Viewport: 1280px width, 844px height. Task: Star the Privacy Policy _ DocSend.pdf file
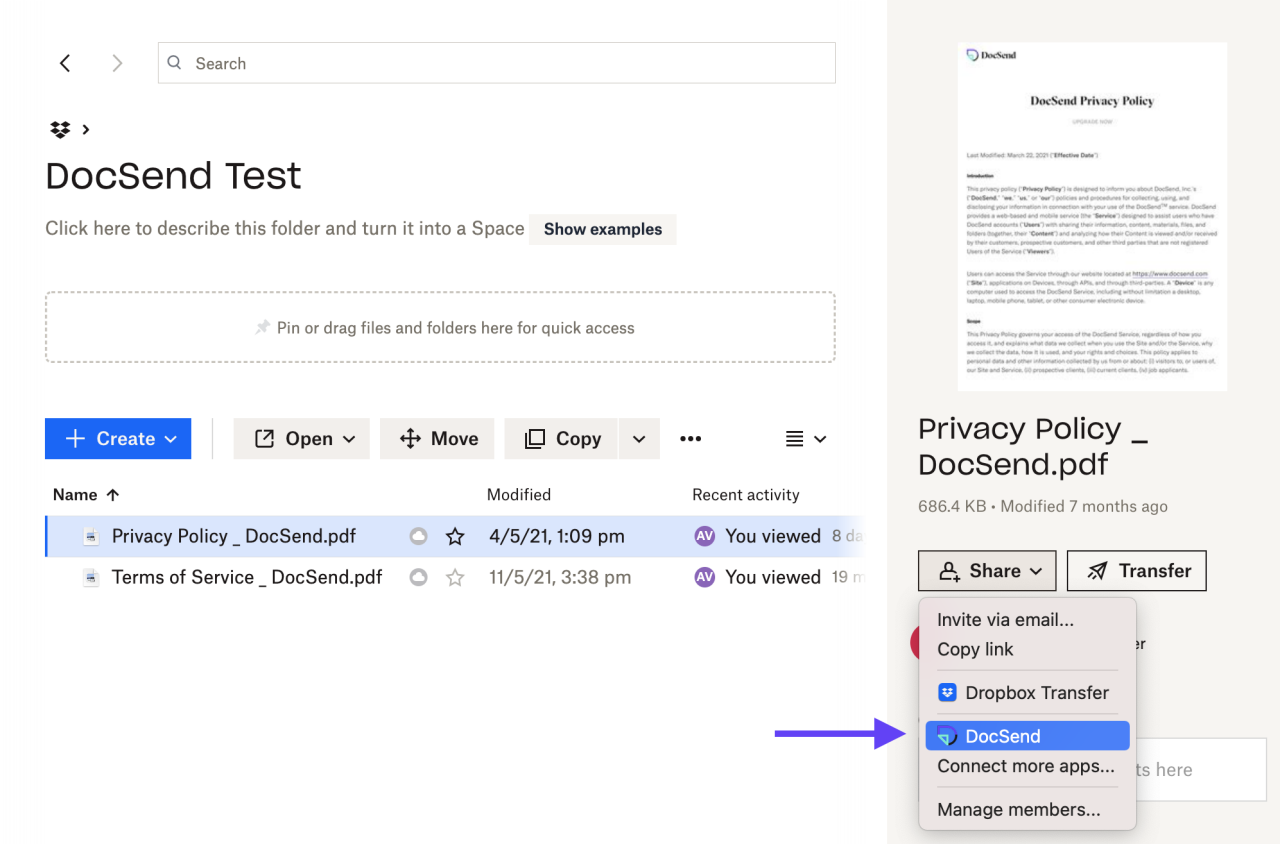click(455, 537)
